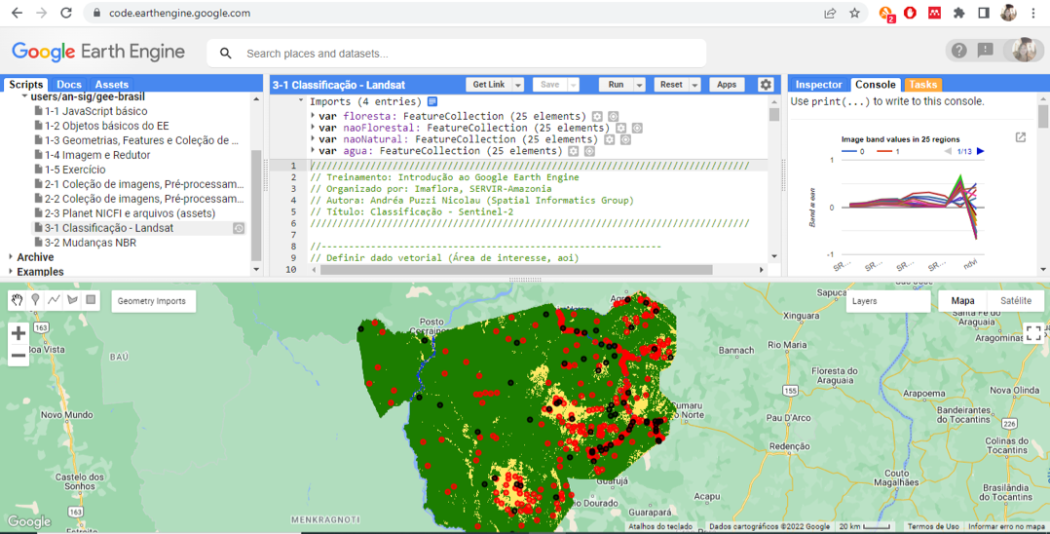Click the code editor horizontal scrollbar
This screenshot has width=1050, height=534.
516,269
